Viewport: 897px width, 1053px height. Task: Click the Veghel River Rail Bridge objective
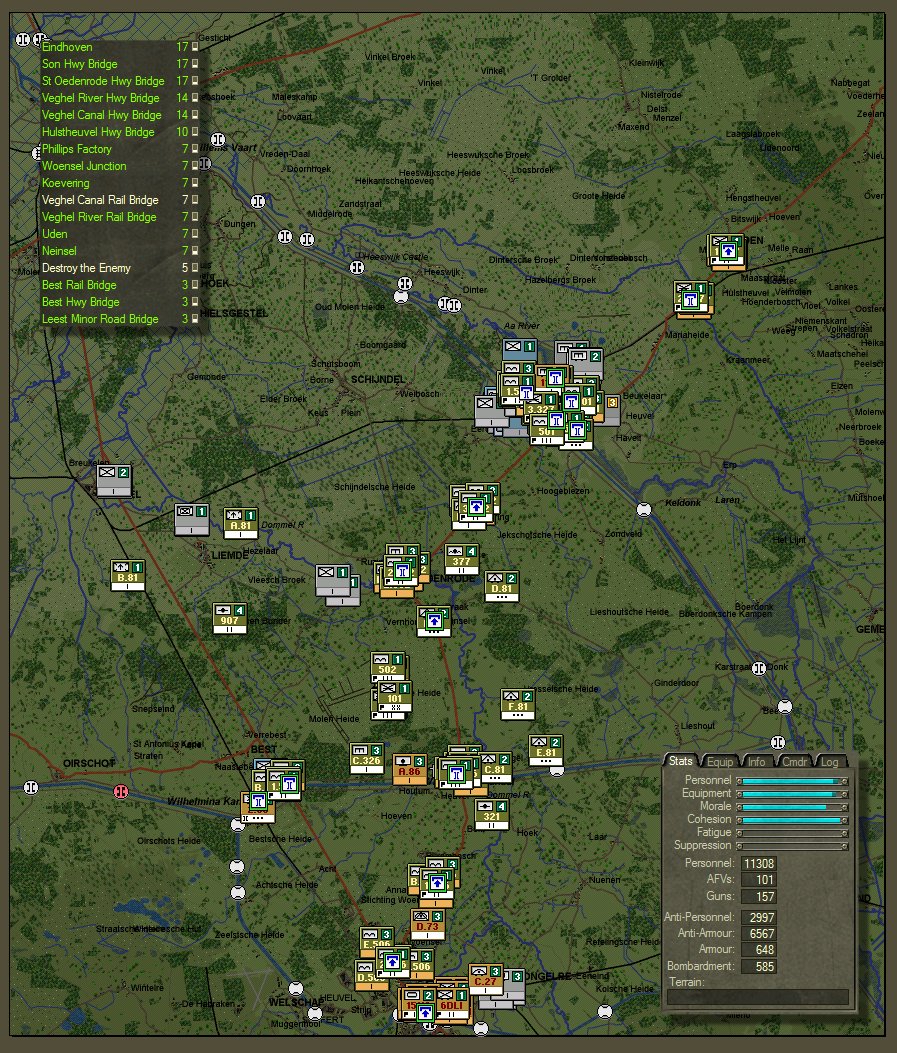coord(99,217)
